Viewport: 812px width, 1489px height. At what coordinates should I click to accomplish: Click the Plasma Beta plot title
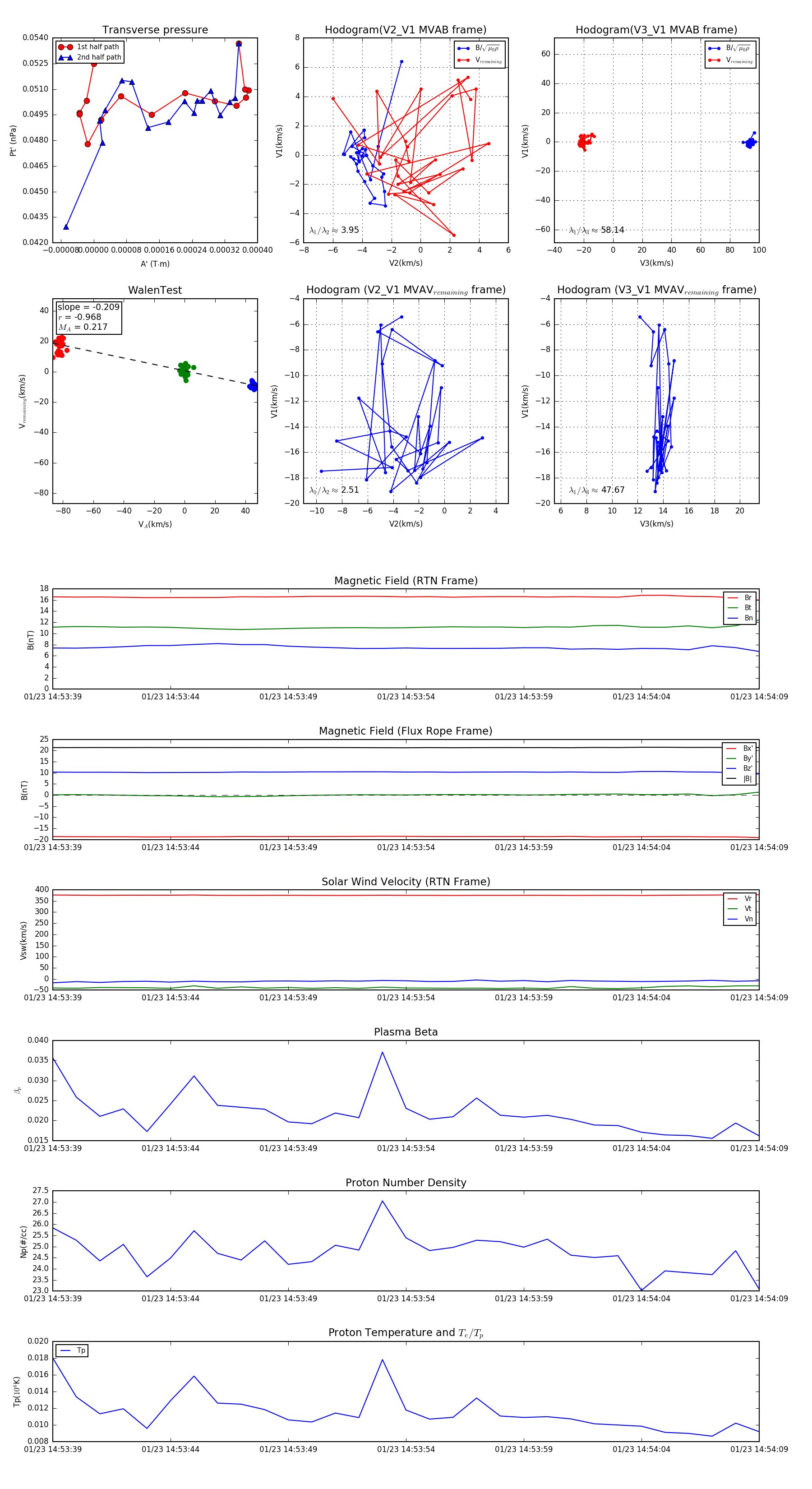406,1032
